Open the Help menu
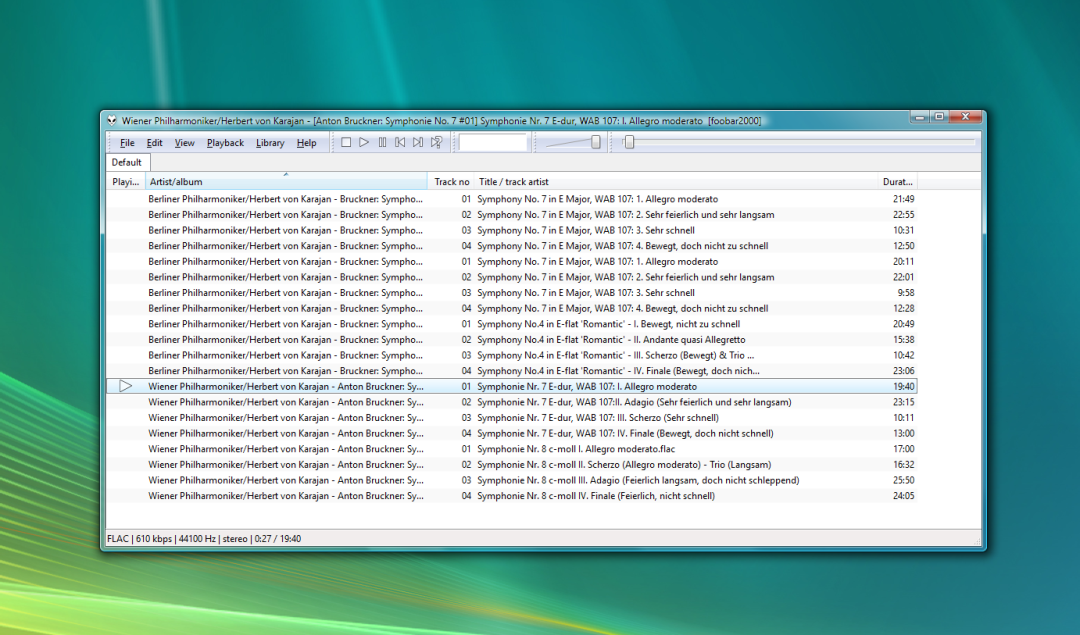The width and height of the screenshot is (1080, 635). (307, 143)
